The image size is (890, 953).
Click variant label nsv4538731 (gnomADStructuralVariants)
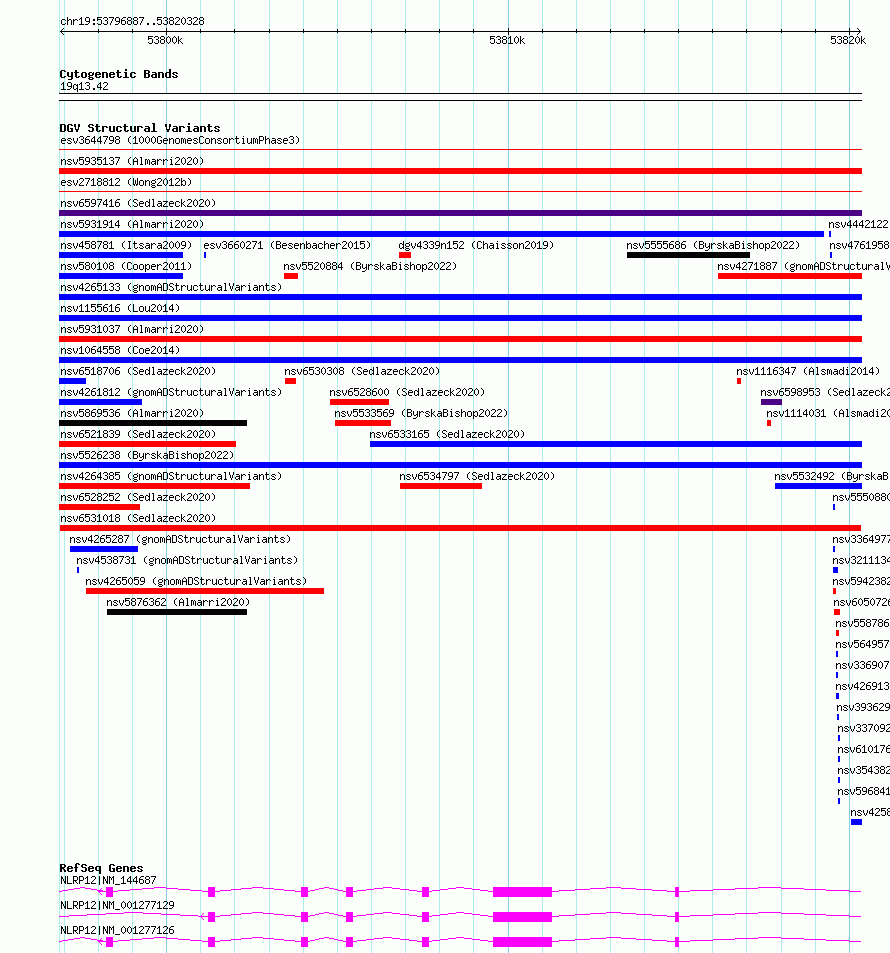click(x=187, y=560)
